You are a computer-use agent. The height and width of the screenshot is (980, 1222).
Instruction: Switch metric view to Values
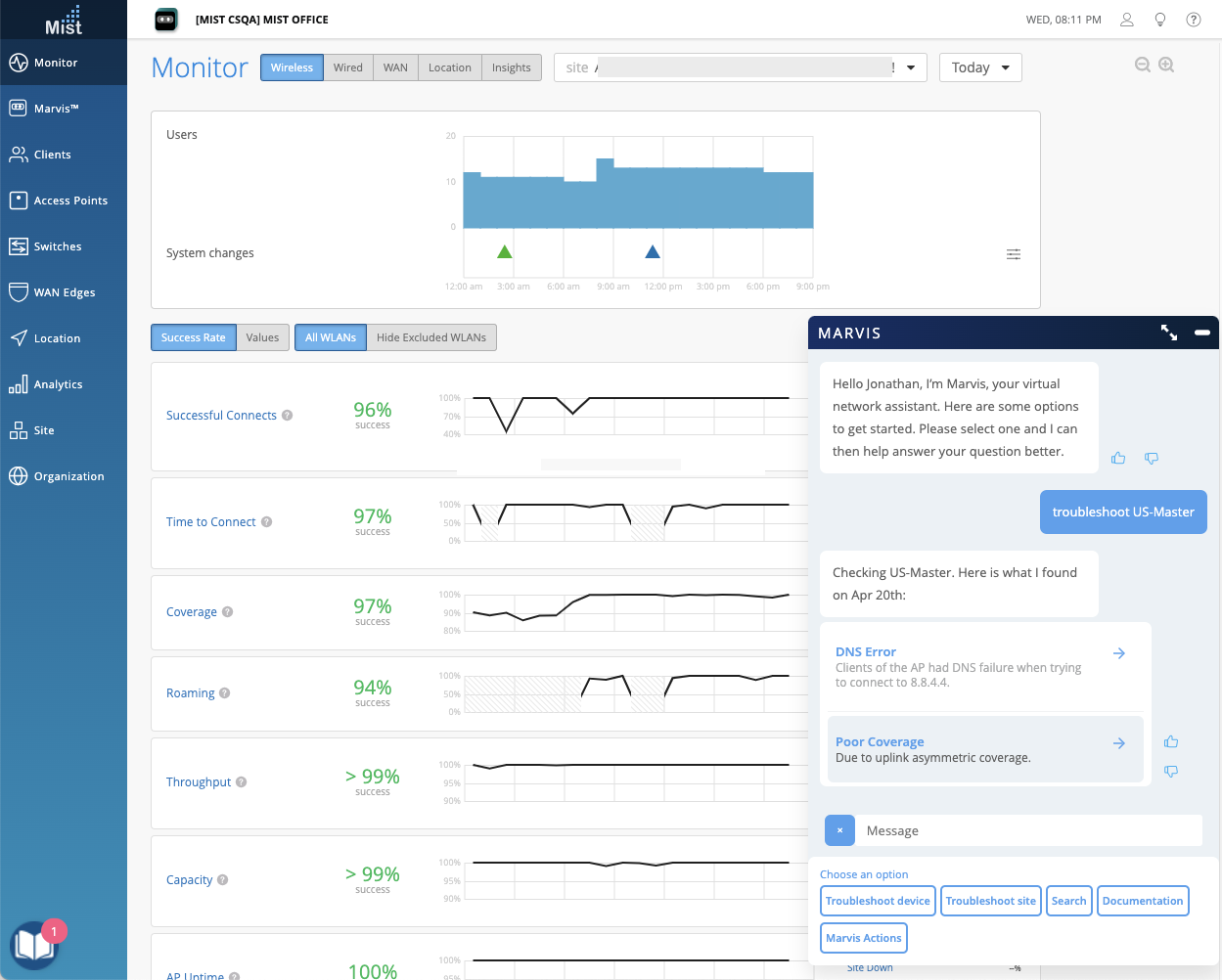(x=262, y=337)
